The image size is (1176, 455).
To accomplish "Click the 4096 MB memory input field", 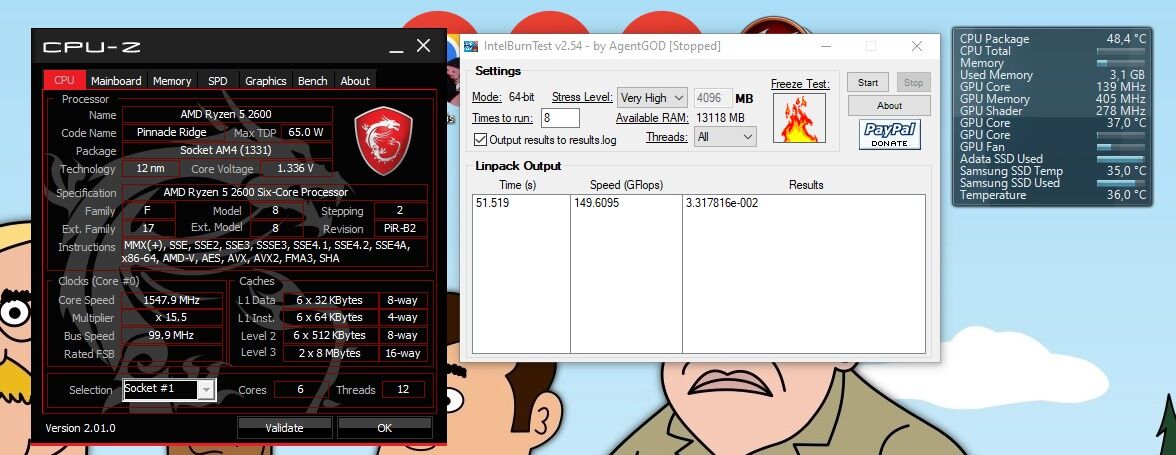I will pos(713,97).
